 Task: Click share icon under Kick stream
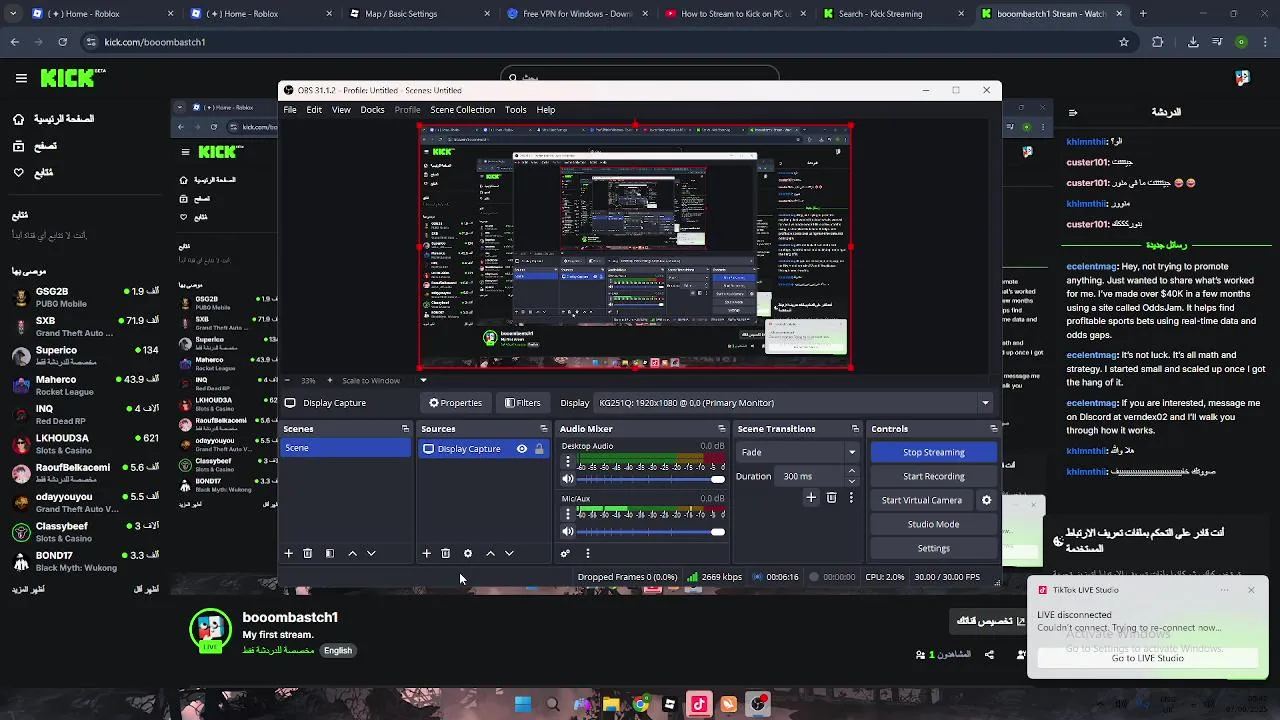pyautogui.click(x=989, y=654)
